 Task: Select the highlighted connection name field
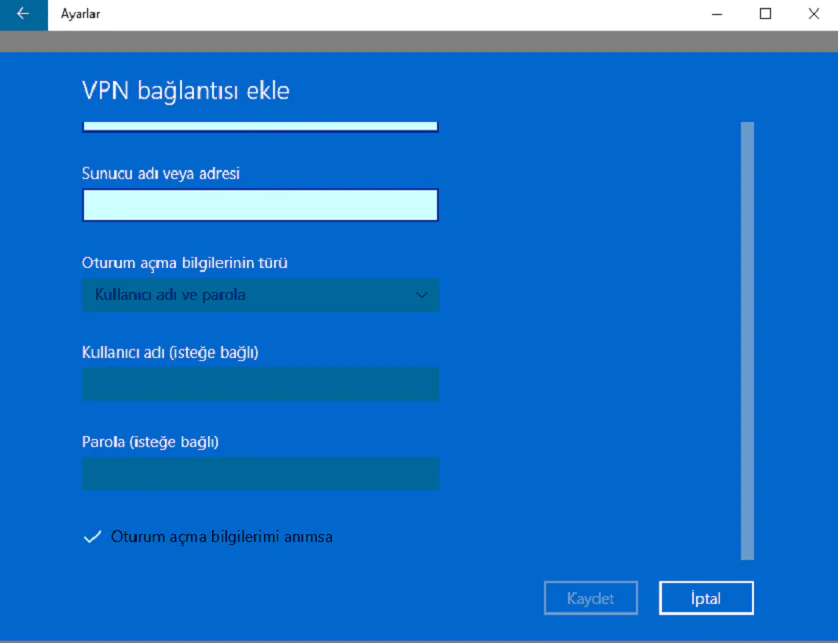click(x=260, y=126)
